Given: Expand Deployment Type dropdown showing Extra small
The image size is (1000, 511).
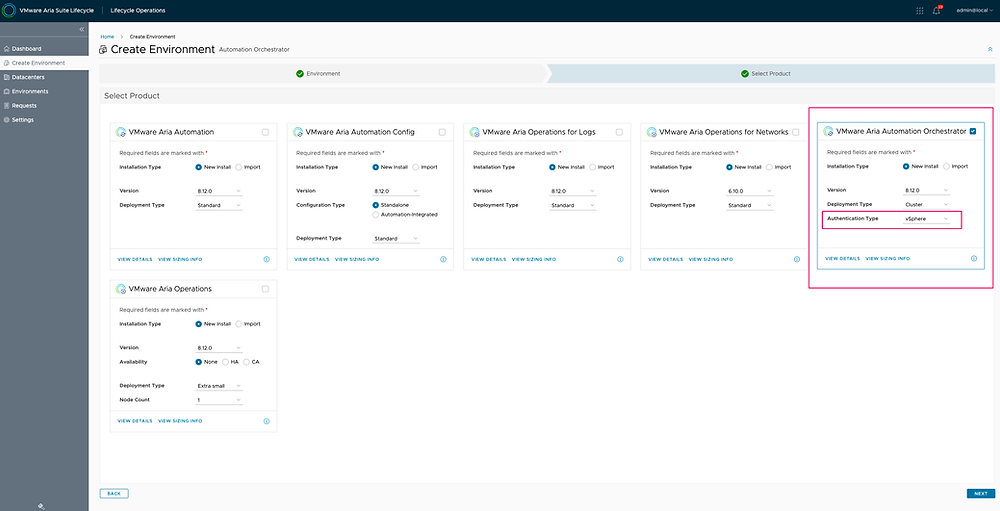Looking at the screenshot, I should (x=219, y=385).
